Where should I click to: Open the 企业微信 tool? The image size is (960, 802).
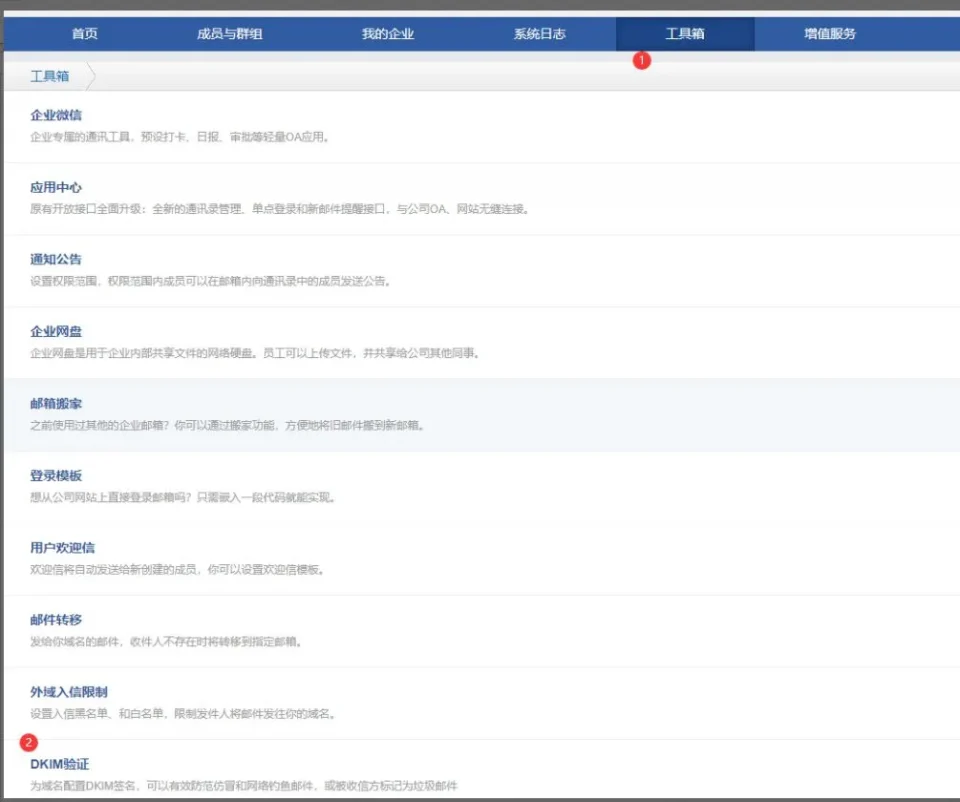[x=56, y=115]
